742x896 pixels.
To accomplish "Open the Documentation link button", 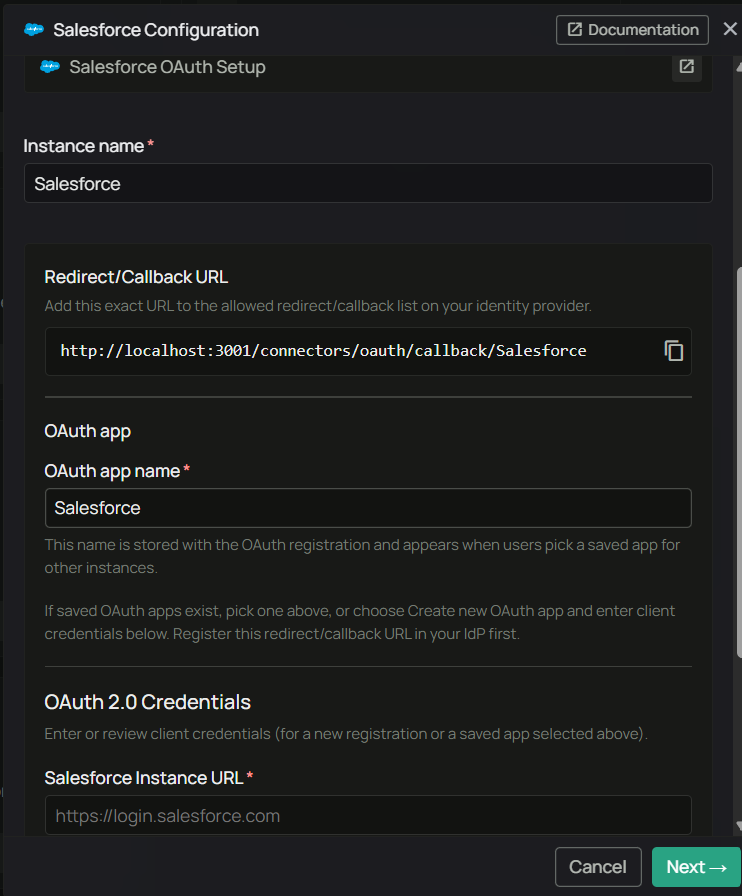I will [x=632, y=30].
